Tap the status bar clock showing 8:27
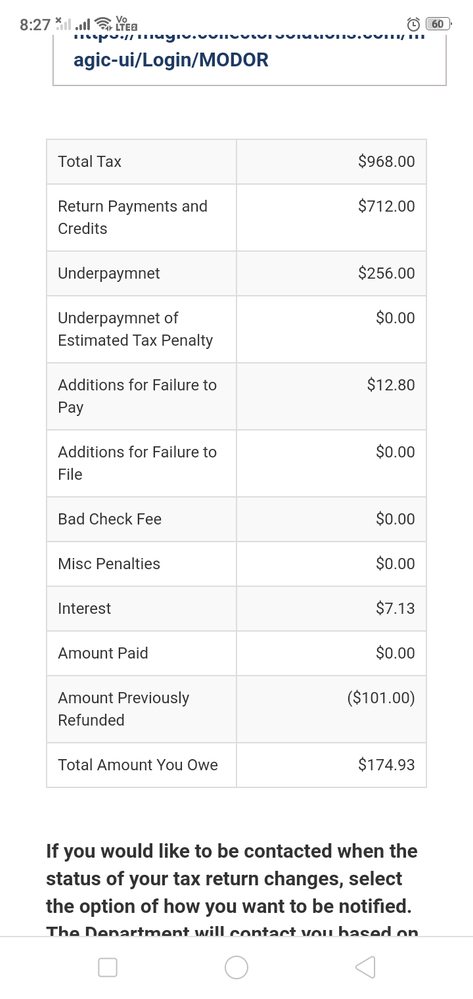This screenshot has width=473, height=999. (x=35, y=25)
